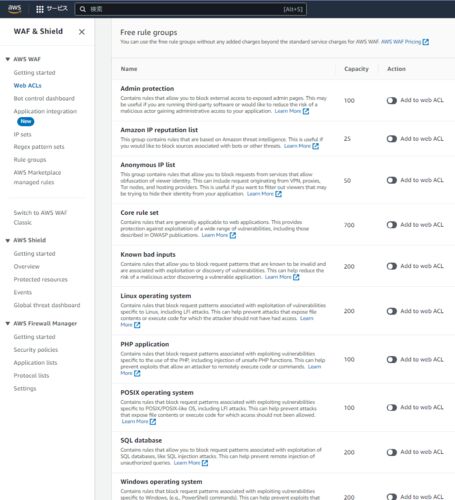This screenshot has height=500, width=455.
Task: Open Learn More link for Amazon IP reputation list
Action: pos(297,146)
